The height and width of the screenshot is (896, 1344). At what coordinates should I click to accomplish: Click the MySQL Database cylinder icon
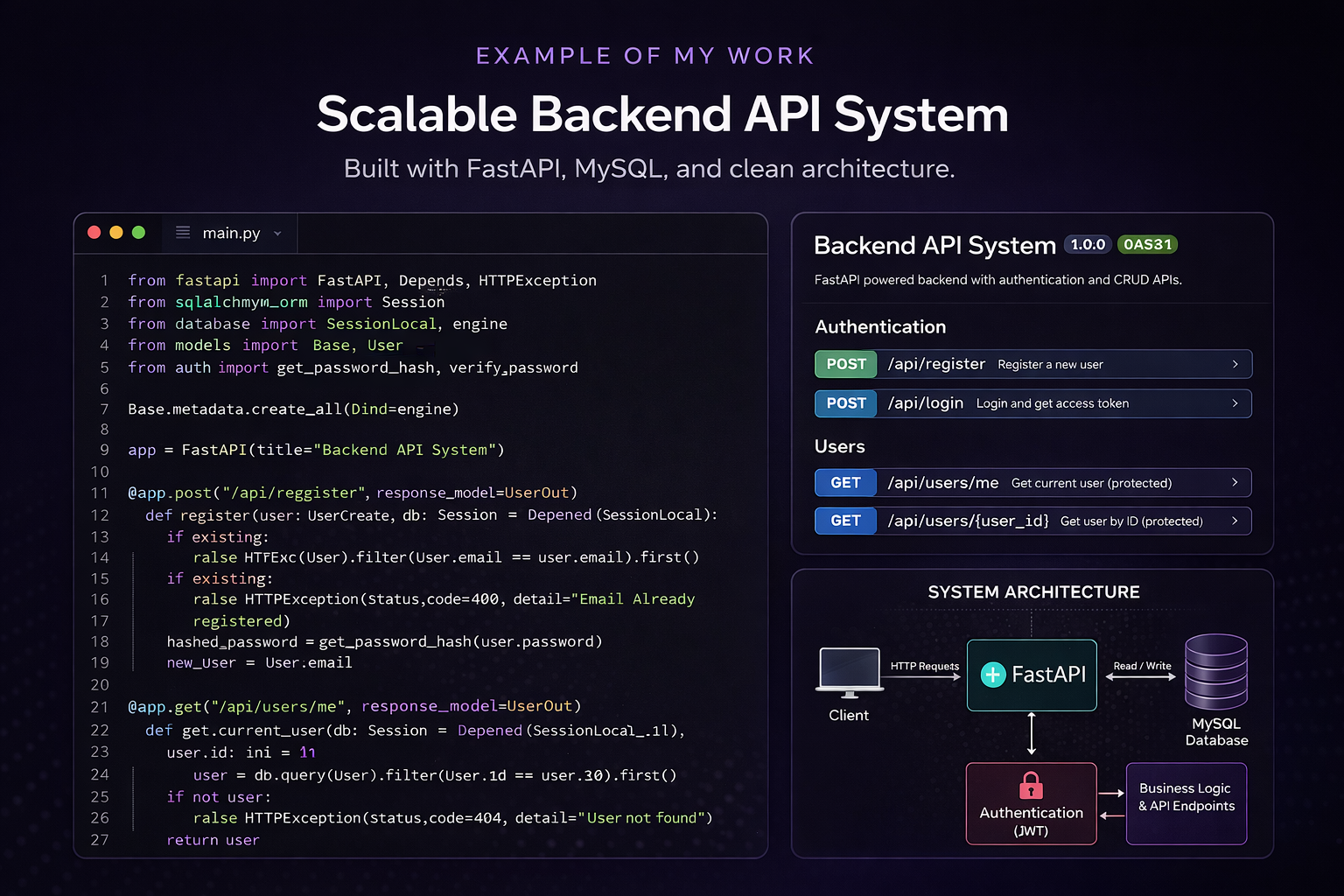[1215, 672]
